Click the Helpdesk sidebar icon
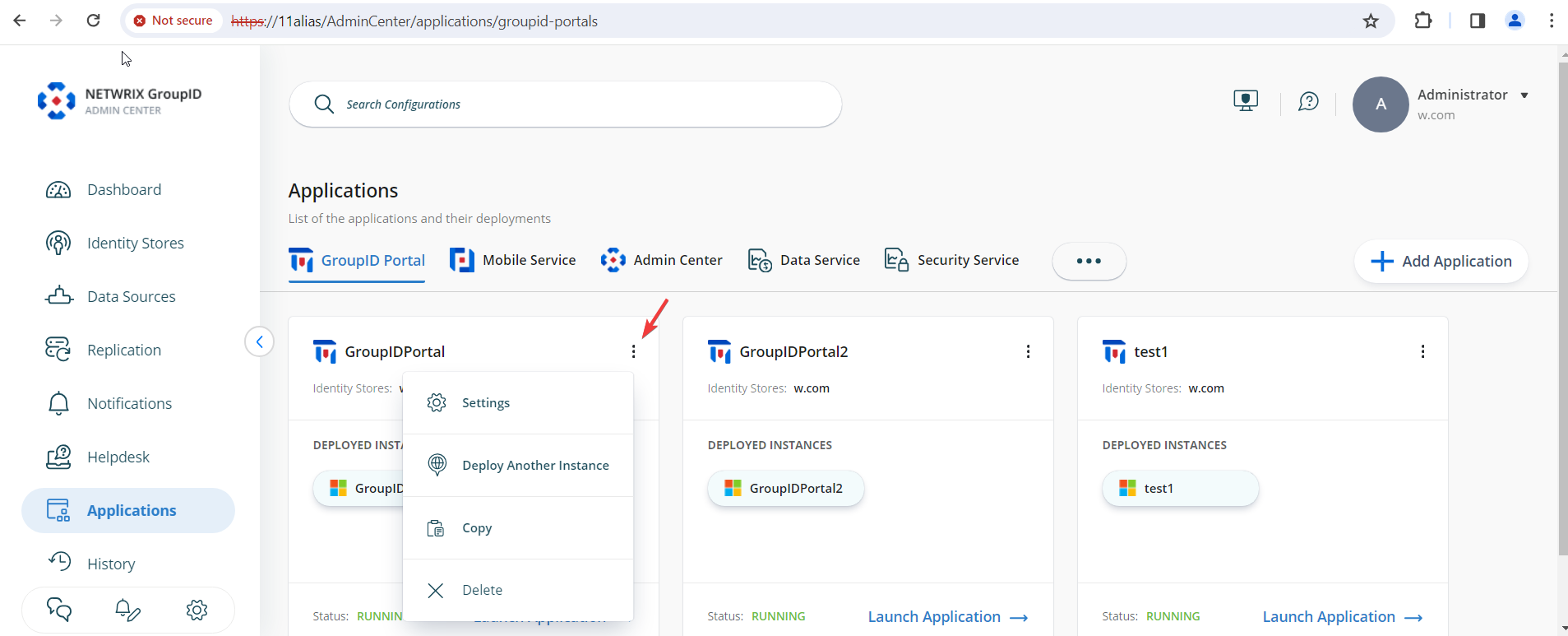Screen dimensions: 1568x636 (58, 457)
